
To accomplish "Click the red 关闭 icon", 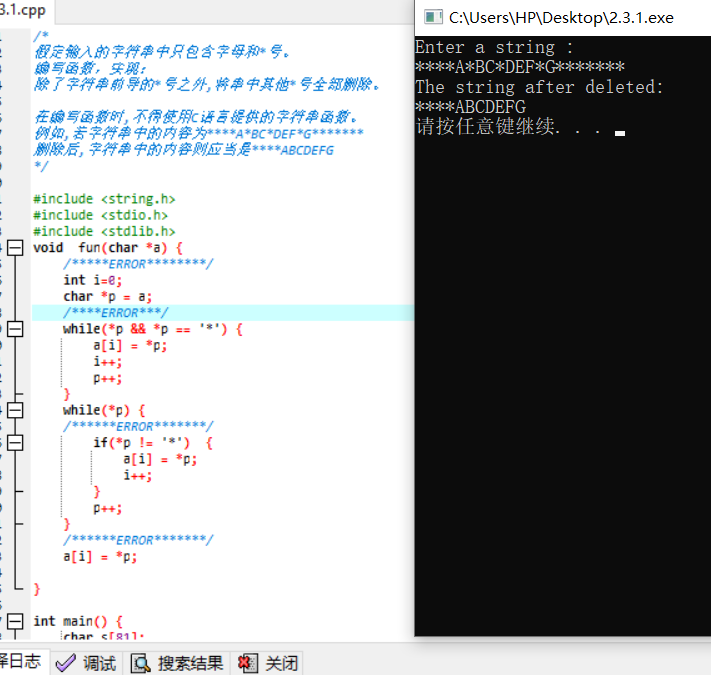I will tap(248, 664).
